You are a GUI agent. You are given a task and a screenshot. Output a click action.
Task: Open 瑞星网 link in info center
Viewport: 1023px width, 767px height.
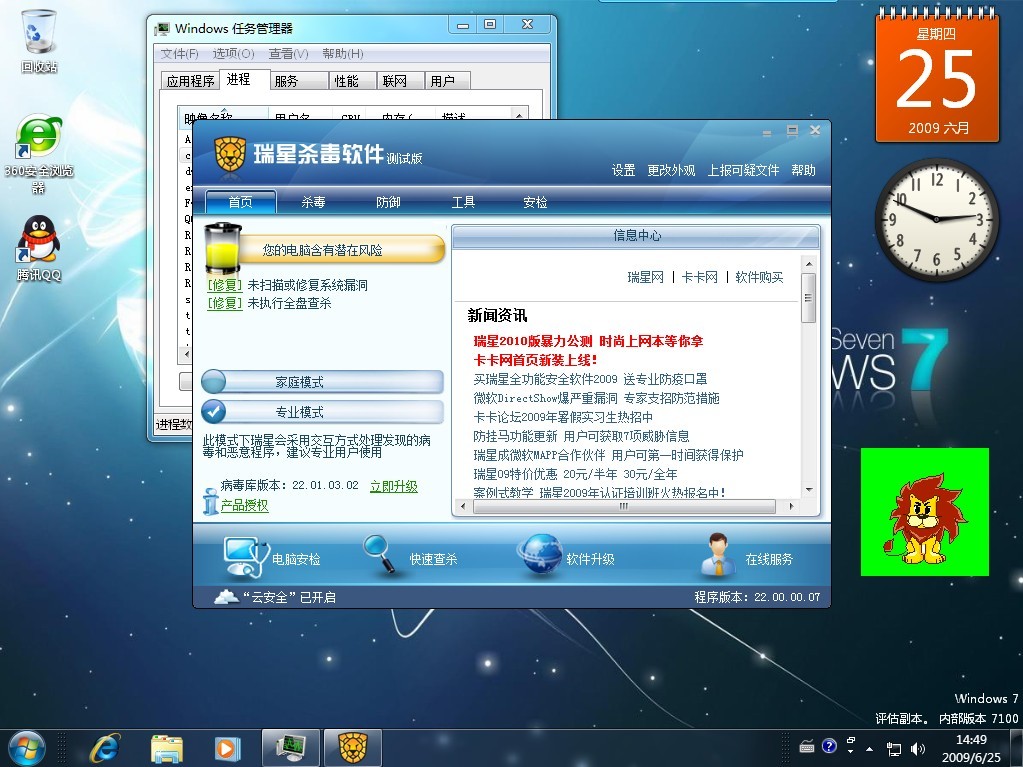645,277
